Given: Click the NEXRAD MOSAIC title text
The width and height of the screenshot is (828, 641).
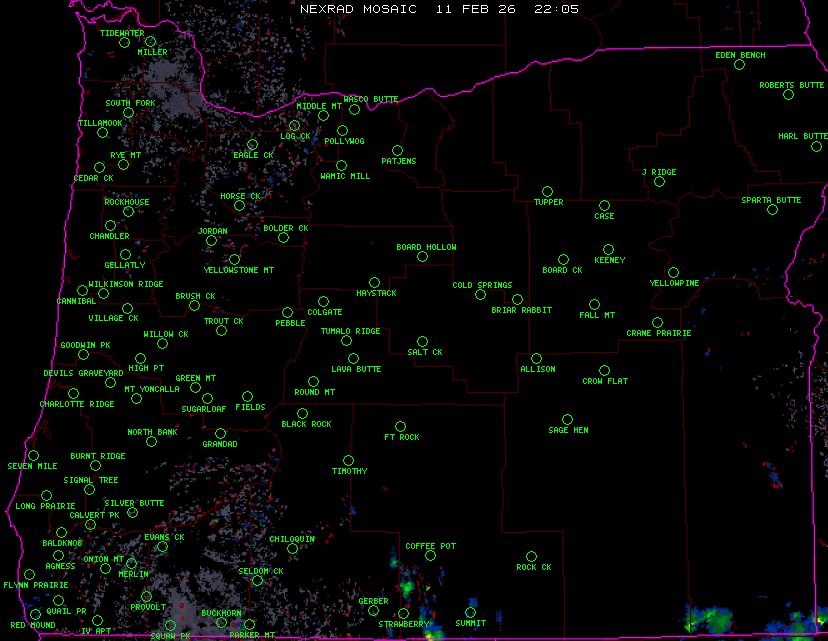Looking at the screenshot, I should click(360, 8).
